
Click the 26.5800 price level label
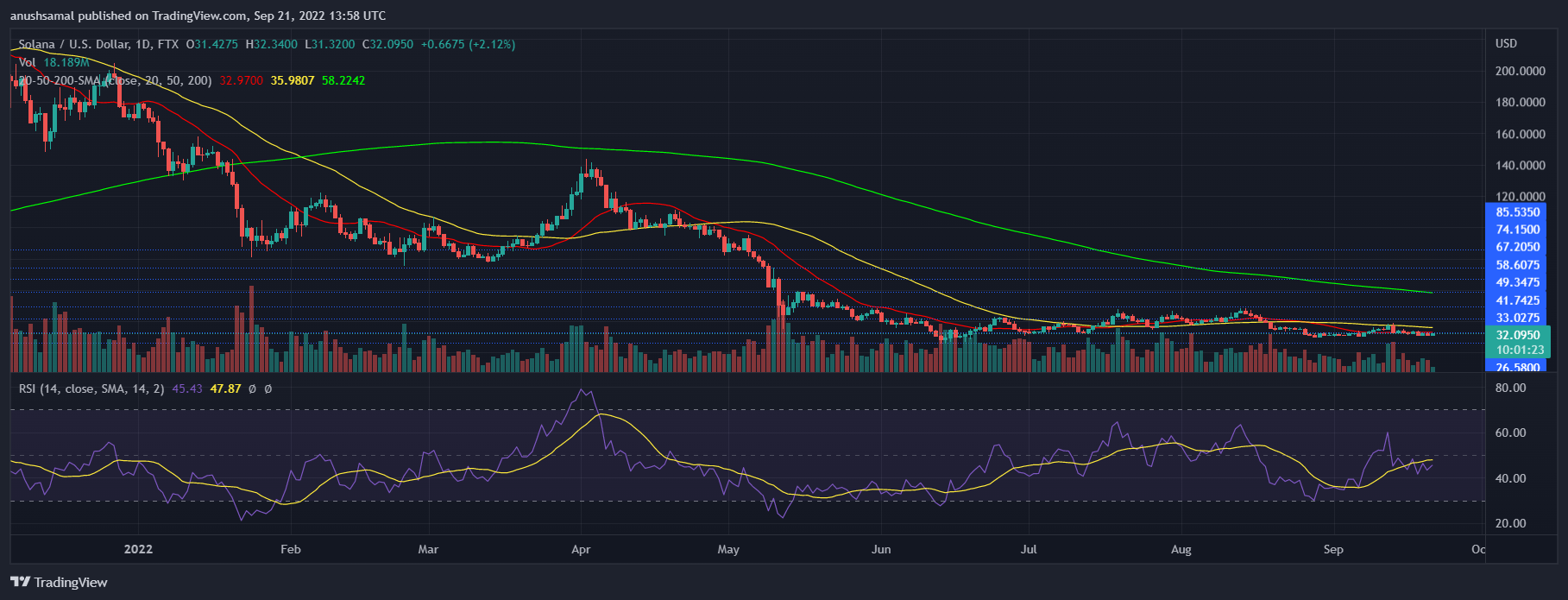[1517, 367]
